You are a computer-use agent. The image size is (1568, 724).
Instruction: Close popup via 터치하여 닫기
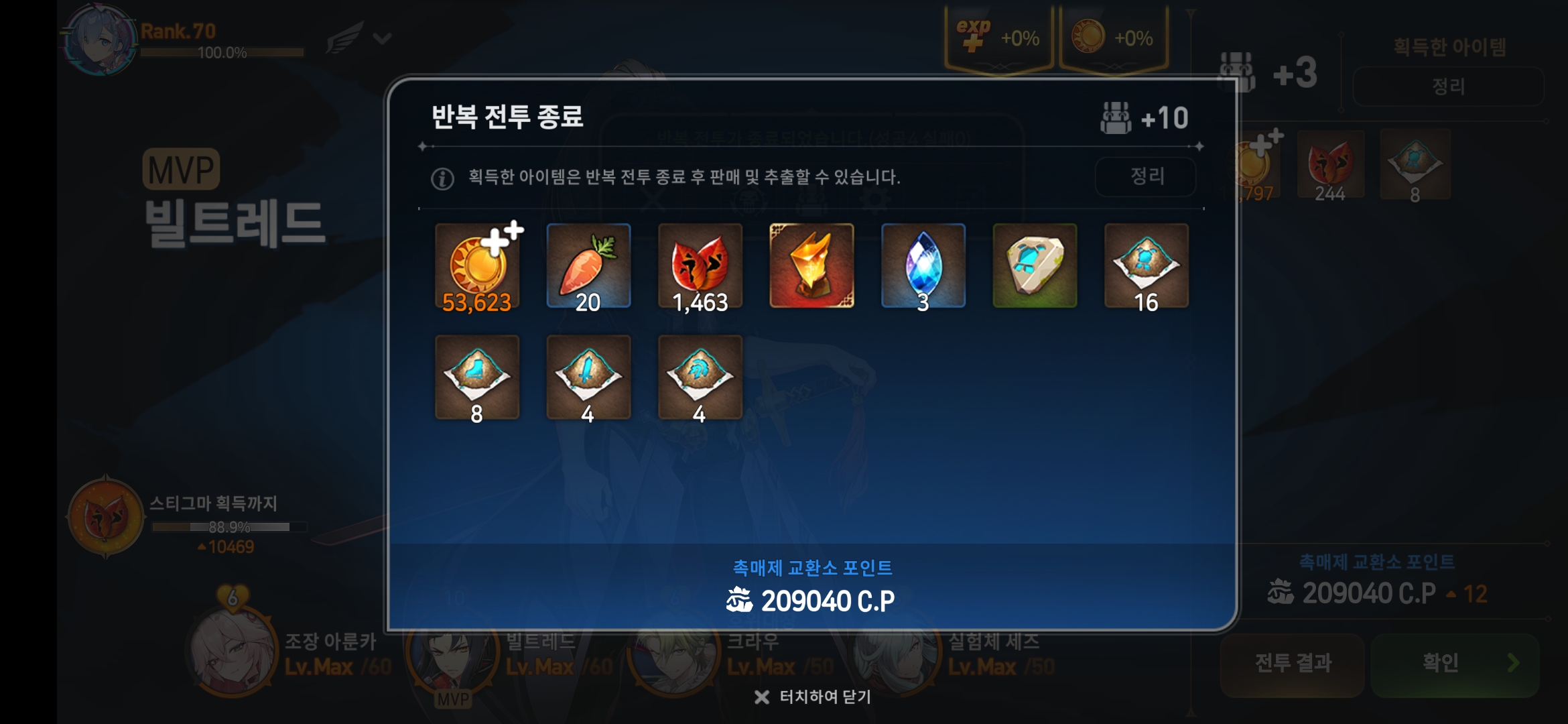click(812, 697)
